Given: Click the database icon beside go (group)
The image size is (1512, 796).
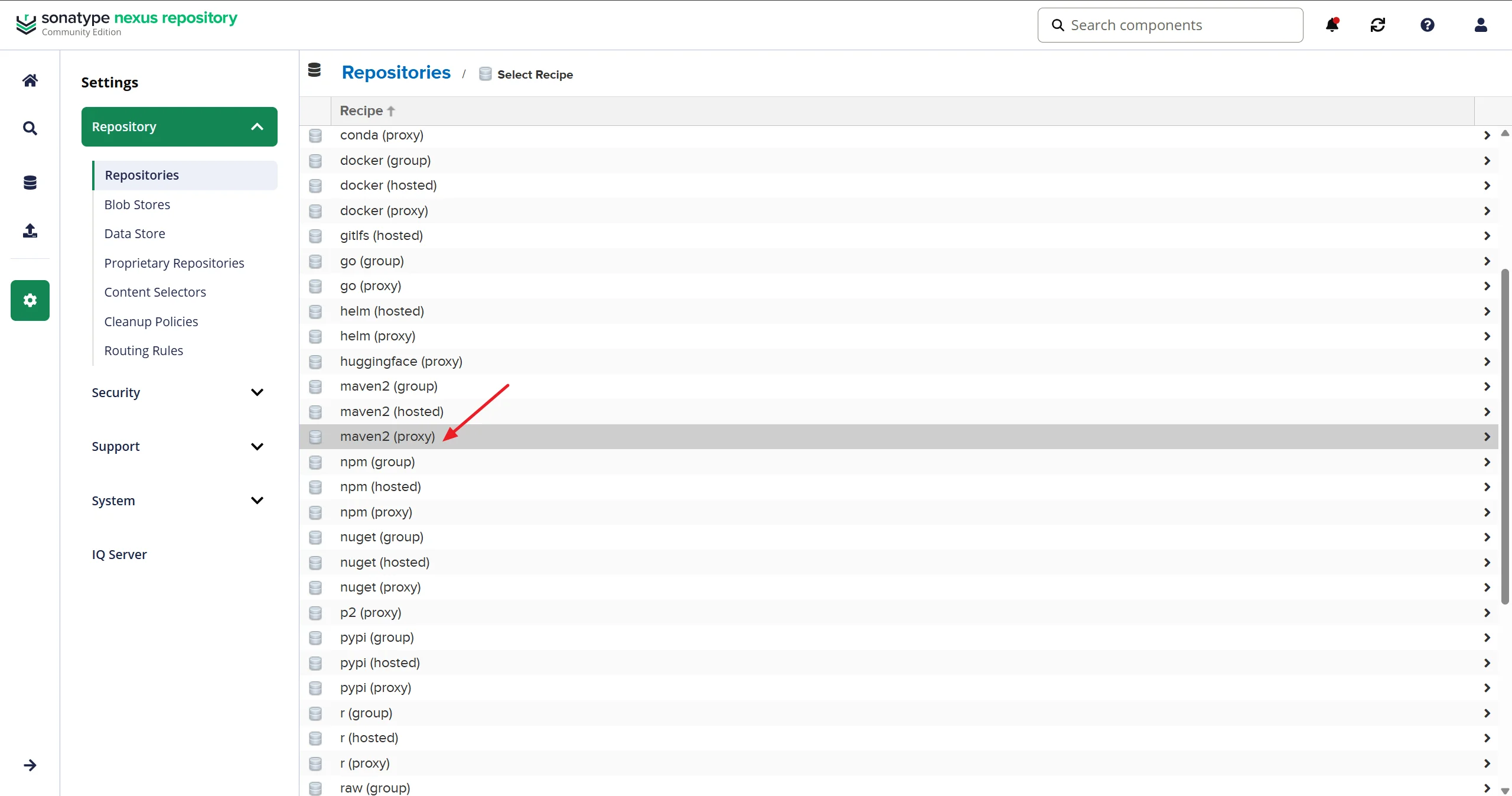Looking at the screenshot, I should coord(315,261).
